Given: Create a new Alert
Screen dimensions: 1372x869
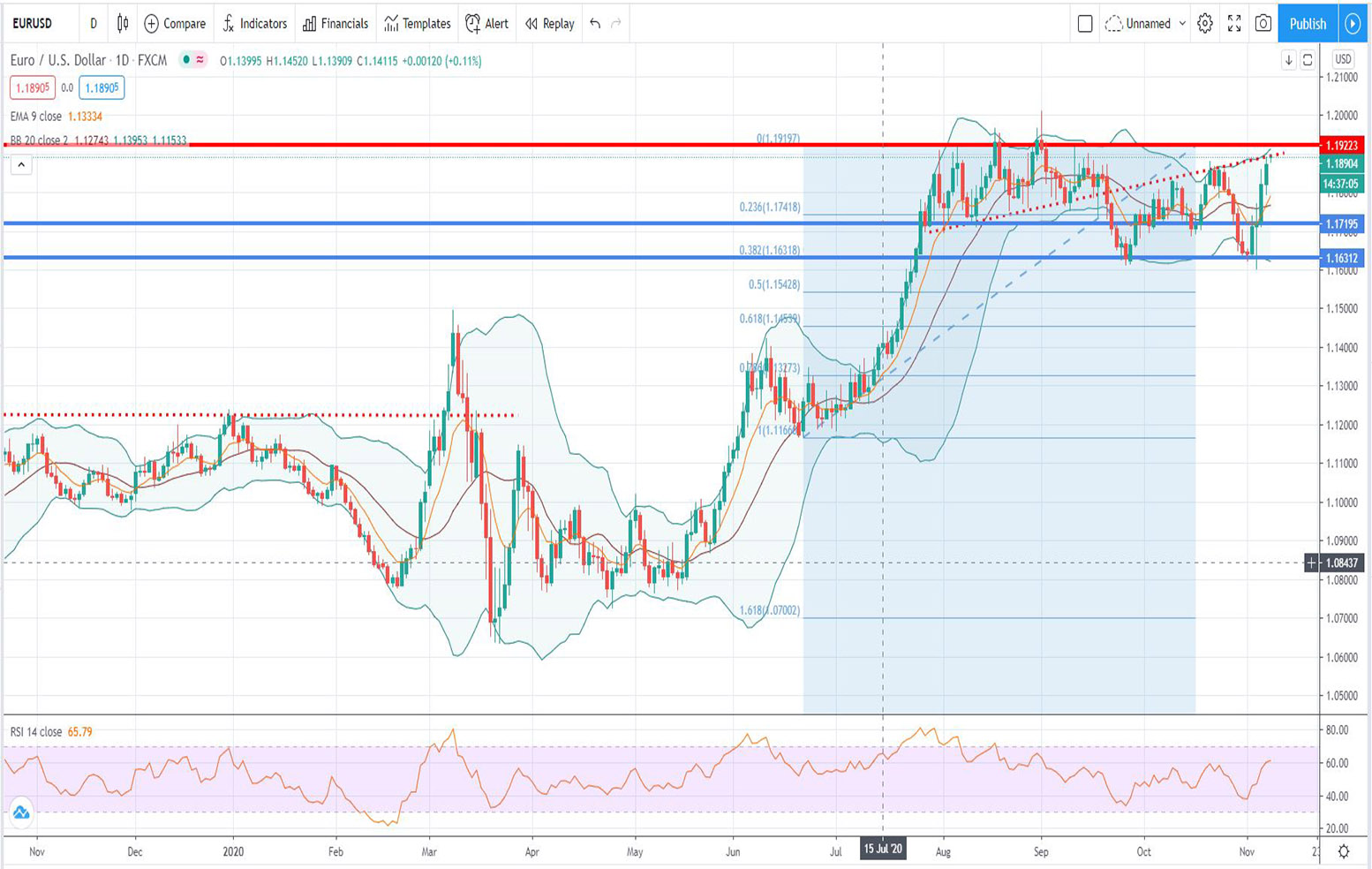Looking at the screenshot, I should point(486,24).
